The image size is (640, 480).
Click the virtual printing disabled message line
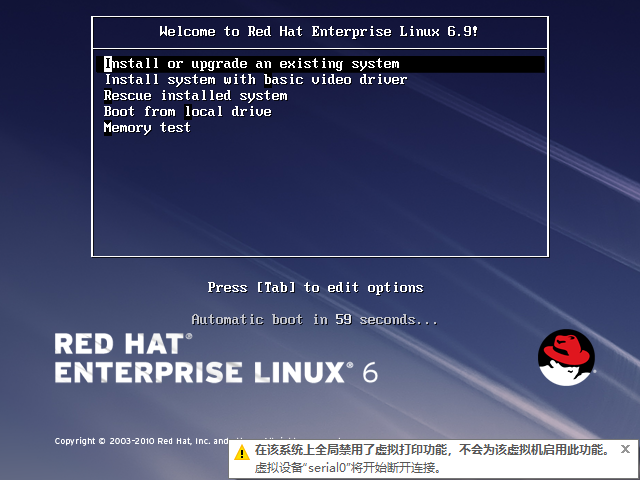coord(432,450)
